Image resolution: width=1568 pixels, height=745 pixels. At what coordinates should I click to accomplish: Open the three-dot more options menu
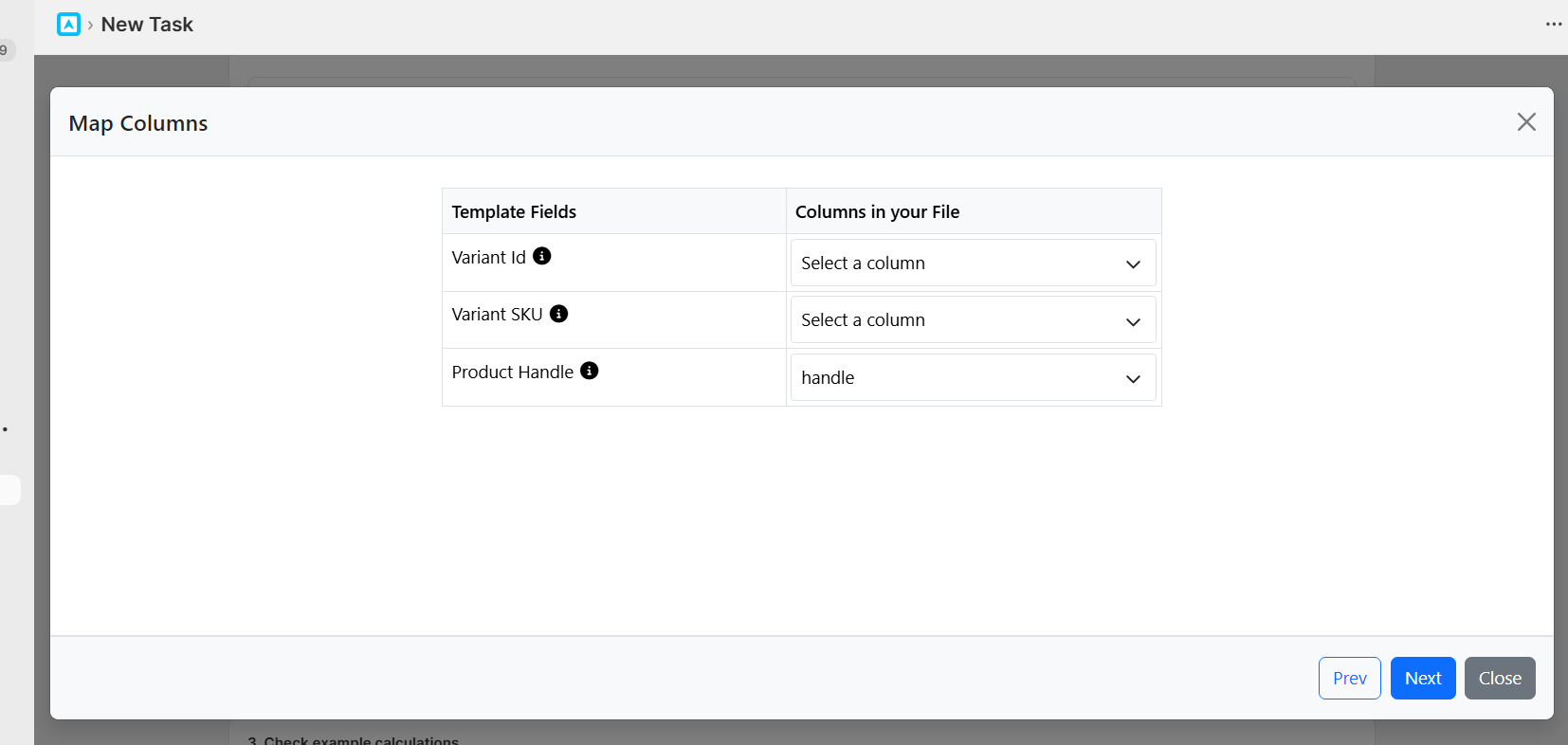click(x=1553, y=25)
